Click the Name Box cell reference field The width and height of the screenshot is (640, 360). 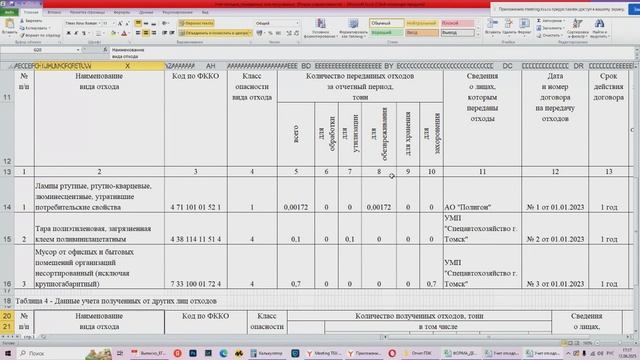(38, 50)
